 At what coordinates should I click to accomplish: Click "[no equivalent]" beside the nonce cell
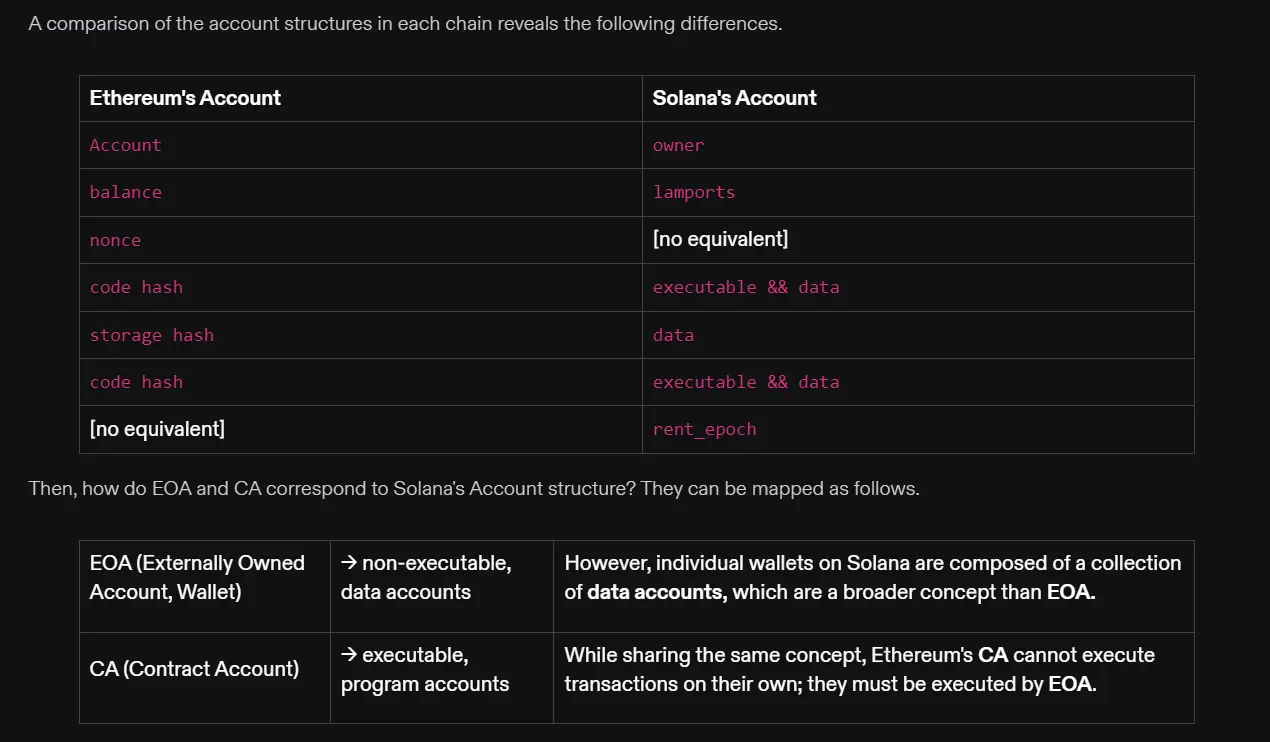click(x=918, y=240)
